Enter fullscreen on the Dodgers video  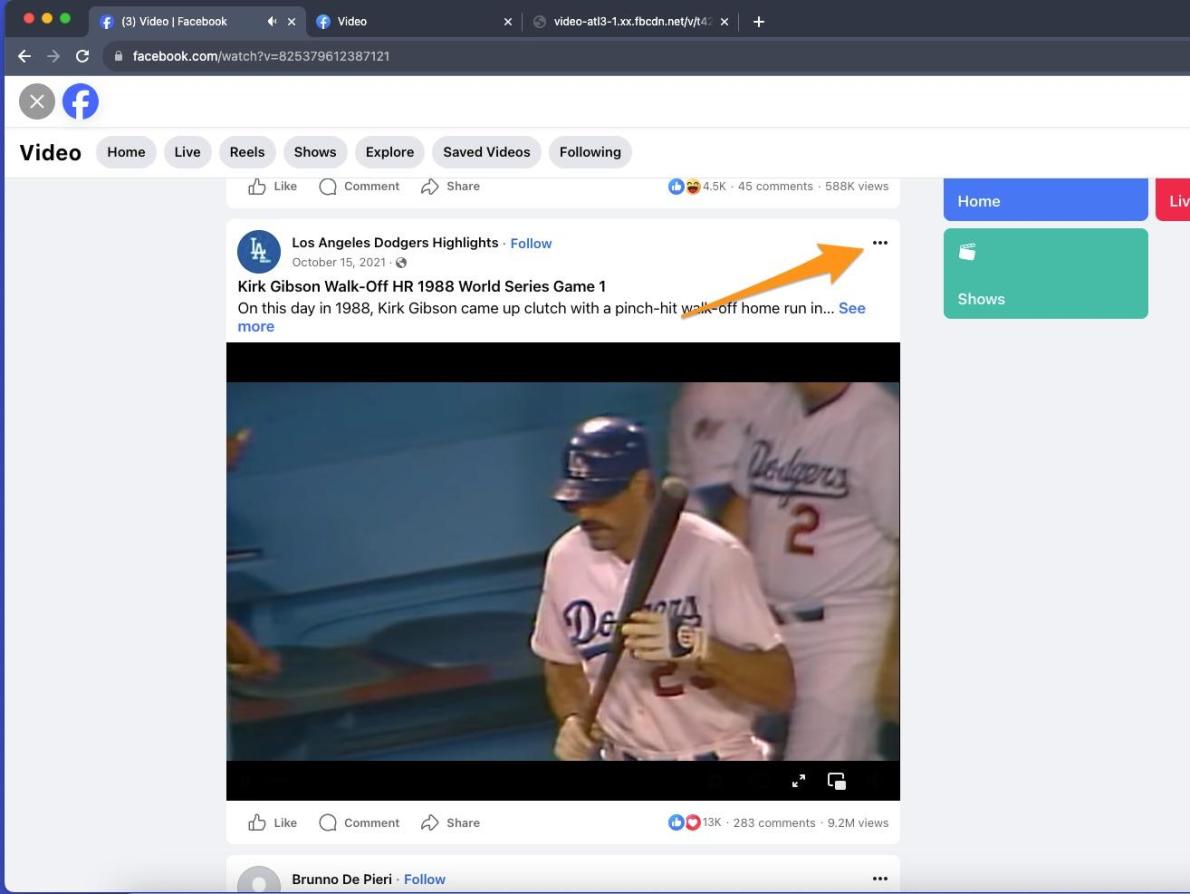(x=798, y=780)
